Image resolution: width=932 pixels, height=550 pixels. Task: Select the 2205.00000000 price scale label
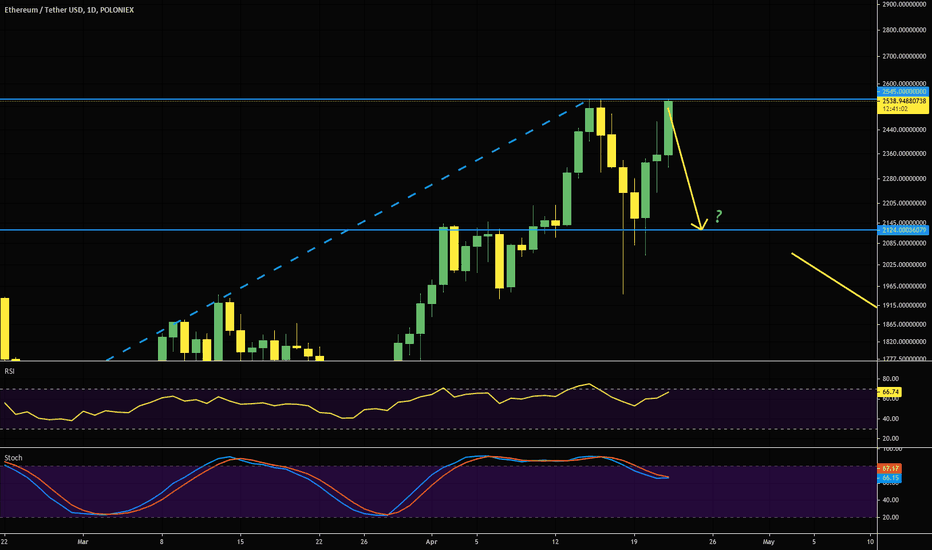click(904, 203)
